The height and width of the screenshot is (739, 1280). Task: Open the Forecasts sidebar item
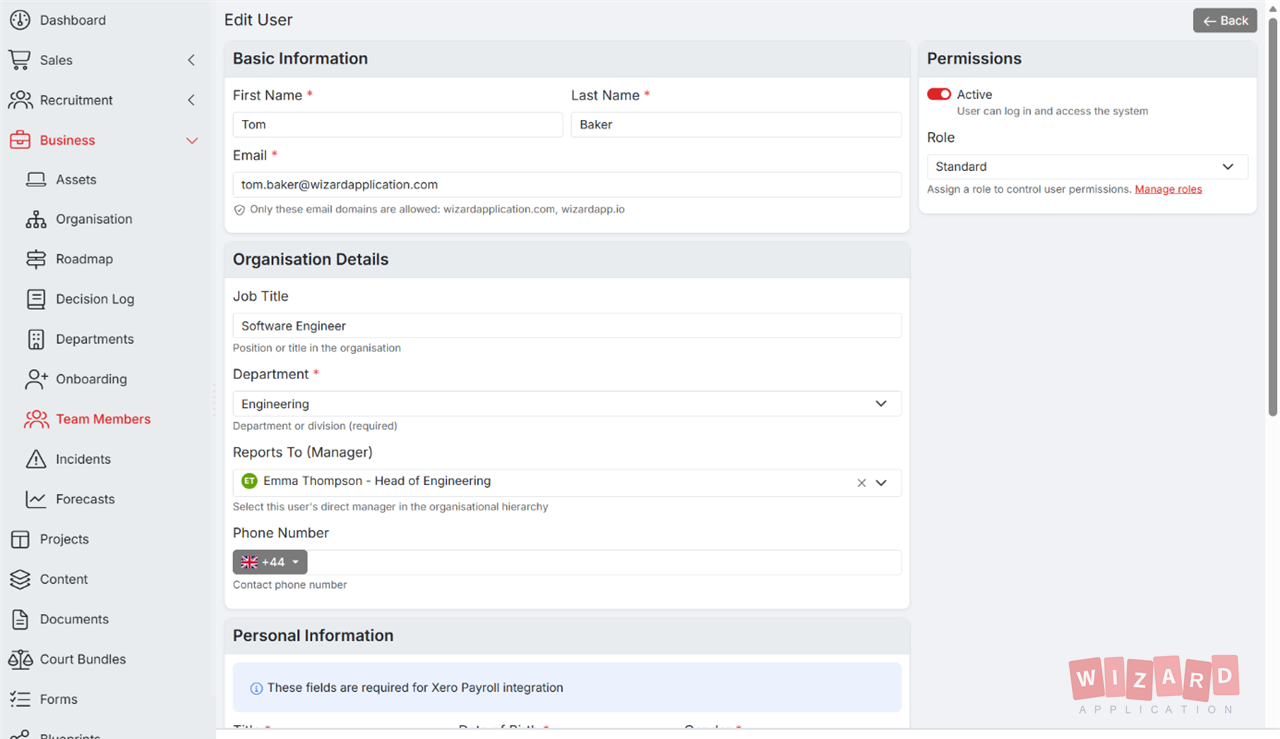(x=85, y=499)
